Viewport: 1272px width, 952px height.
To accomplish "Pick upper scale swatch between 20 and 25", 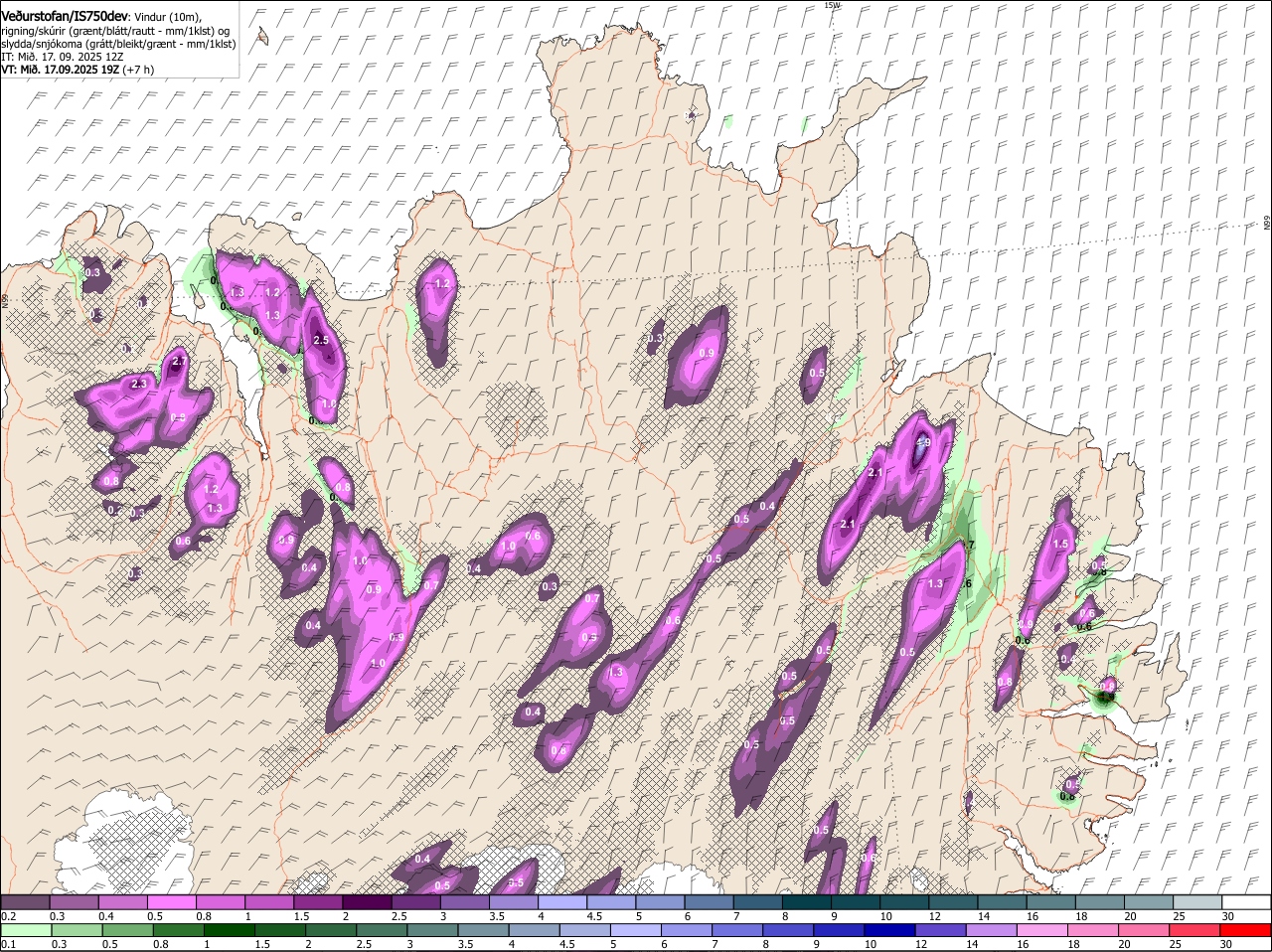I will (1148, 902).
